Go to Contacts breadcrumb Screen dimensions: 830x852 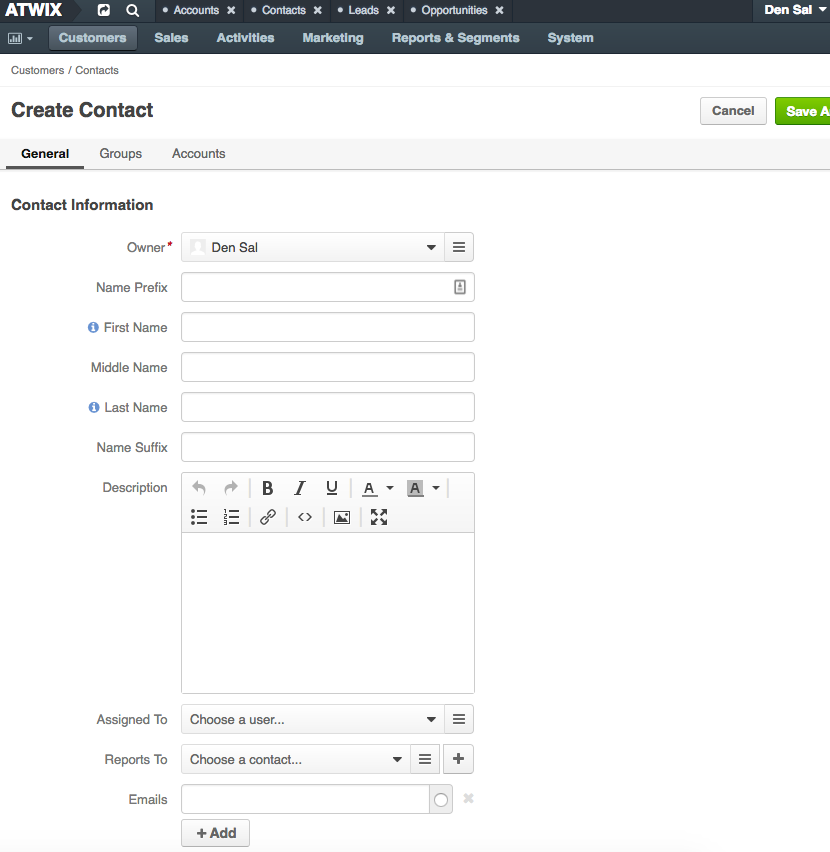click(x=97, y=70)
